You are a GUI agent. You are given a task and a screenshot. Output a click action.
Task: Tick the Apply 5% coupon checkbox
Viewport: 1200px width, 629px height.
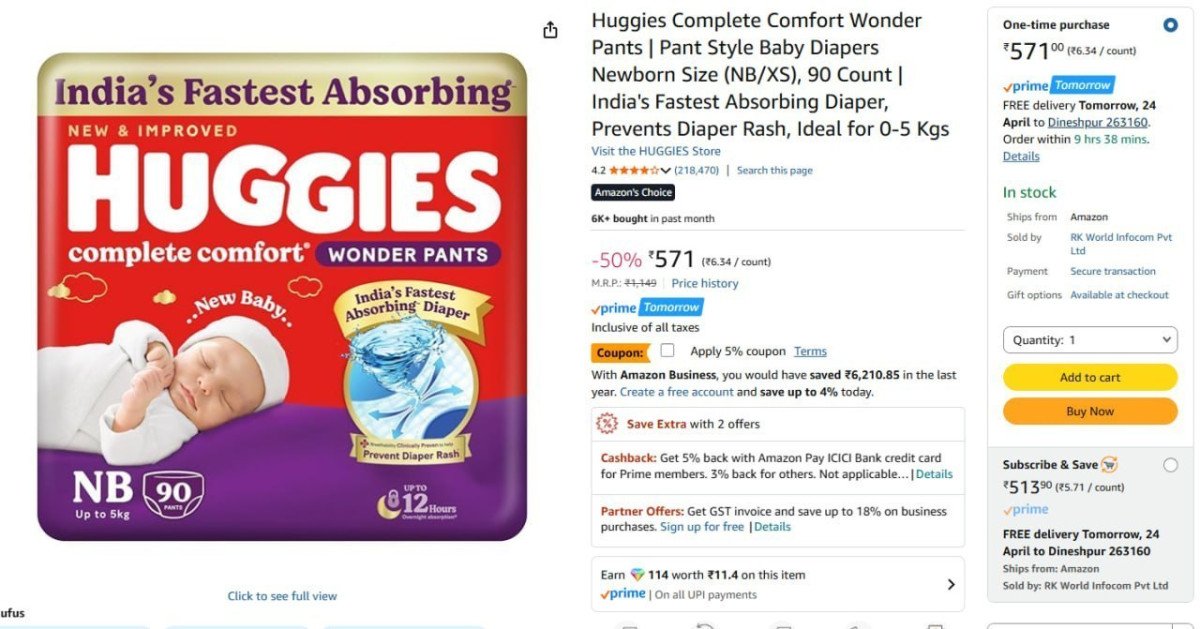[x=668, y=351]
